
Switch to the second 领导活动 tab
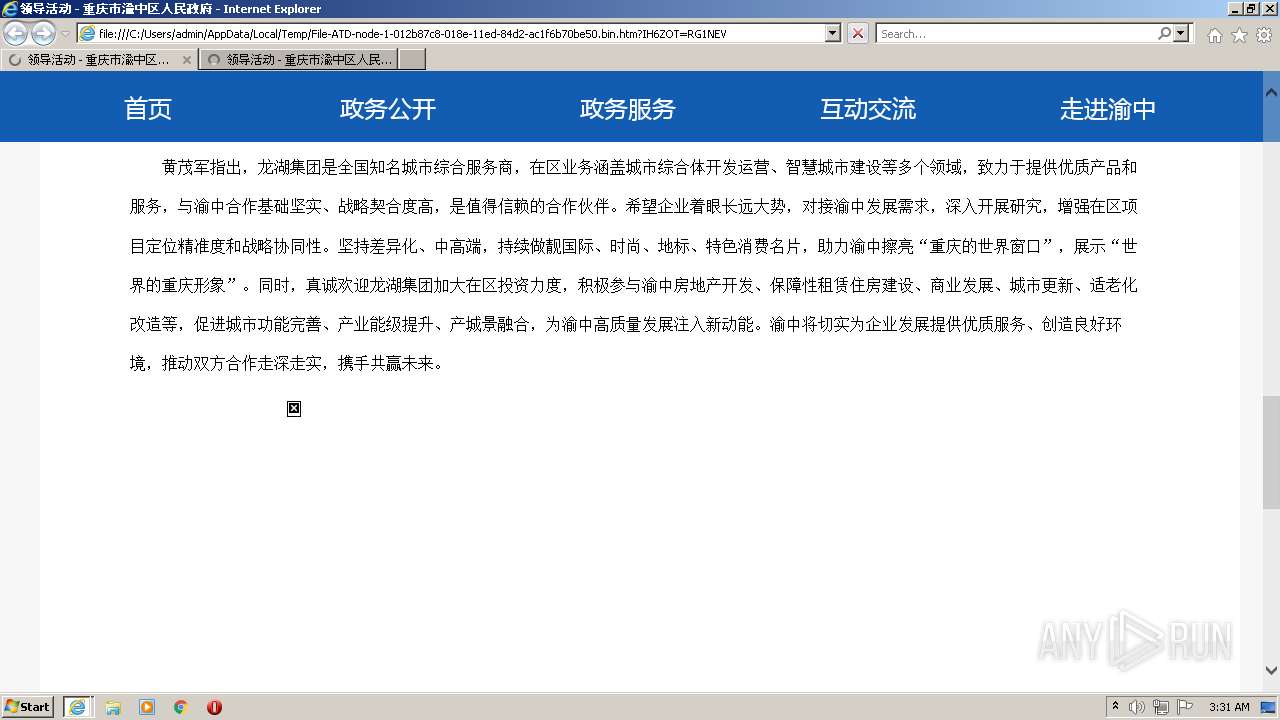299,59
